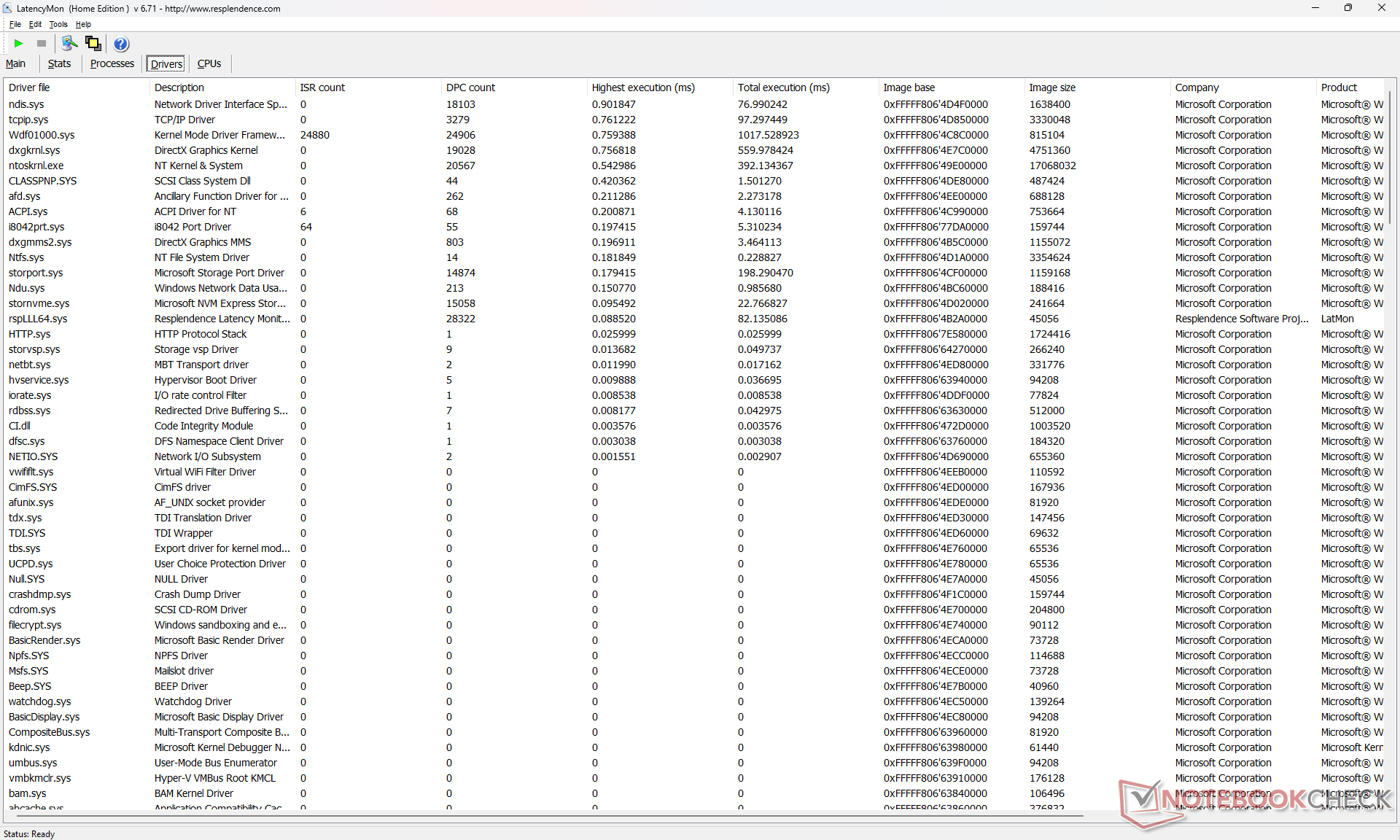Sort by Driver file column header
The width and height of the screenshot is (1400, 840).
[29, 87]
